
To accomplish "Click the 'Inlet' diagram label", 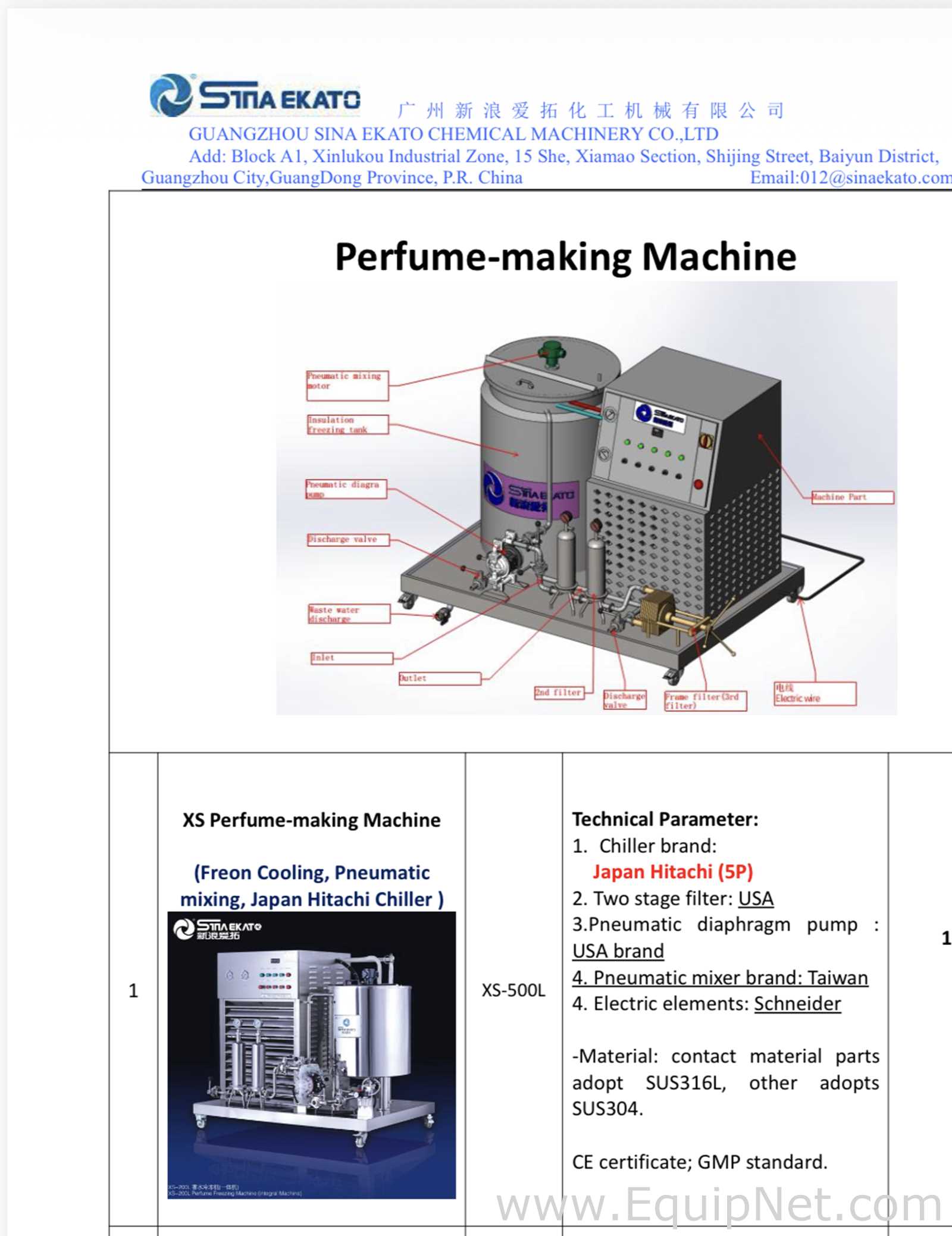I will pyautogui.click(x=352, y=658).
